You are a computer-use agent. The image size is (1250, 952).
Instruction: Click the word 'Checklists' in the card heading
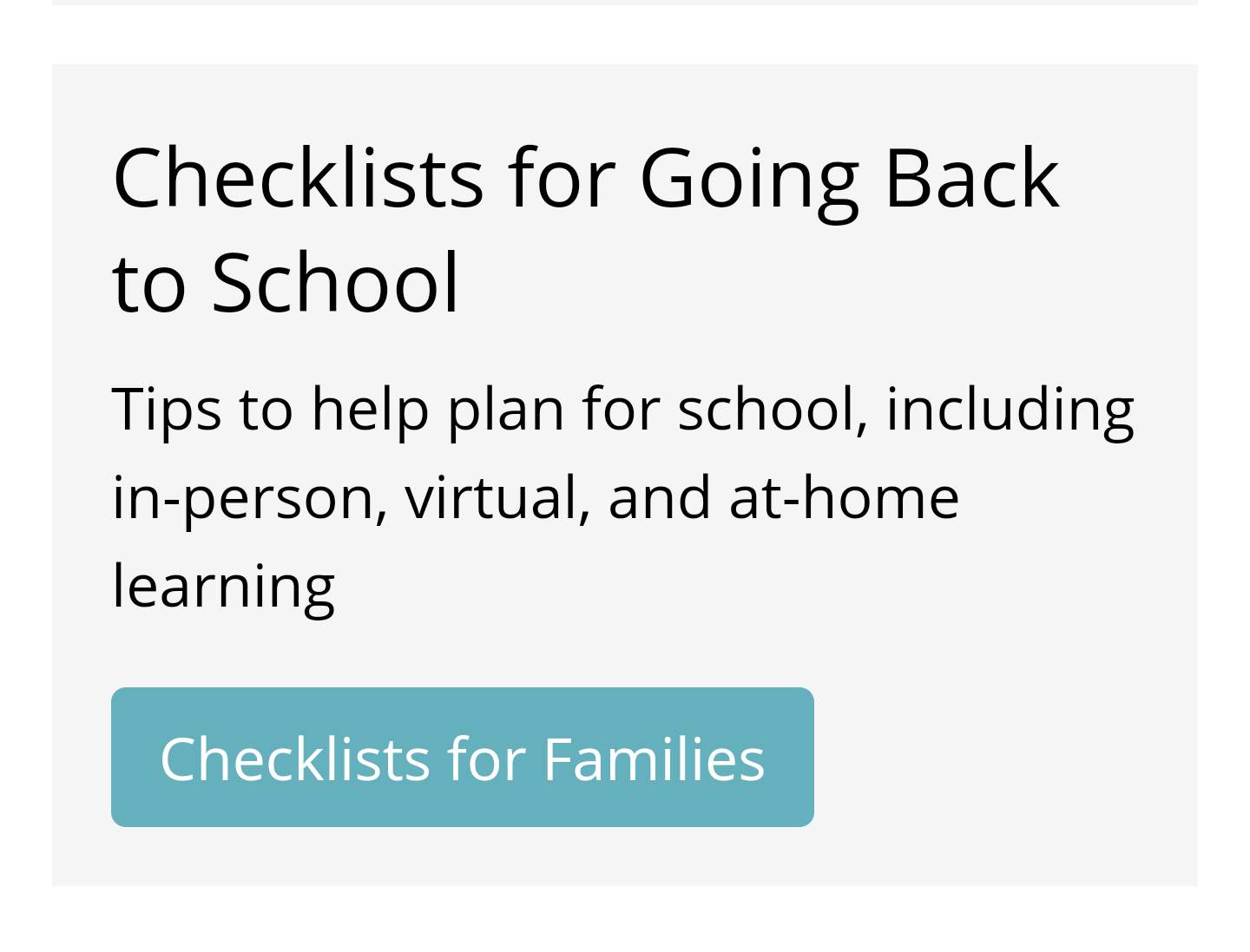(298, 178)
